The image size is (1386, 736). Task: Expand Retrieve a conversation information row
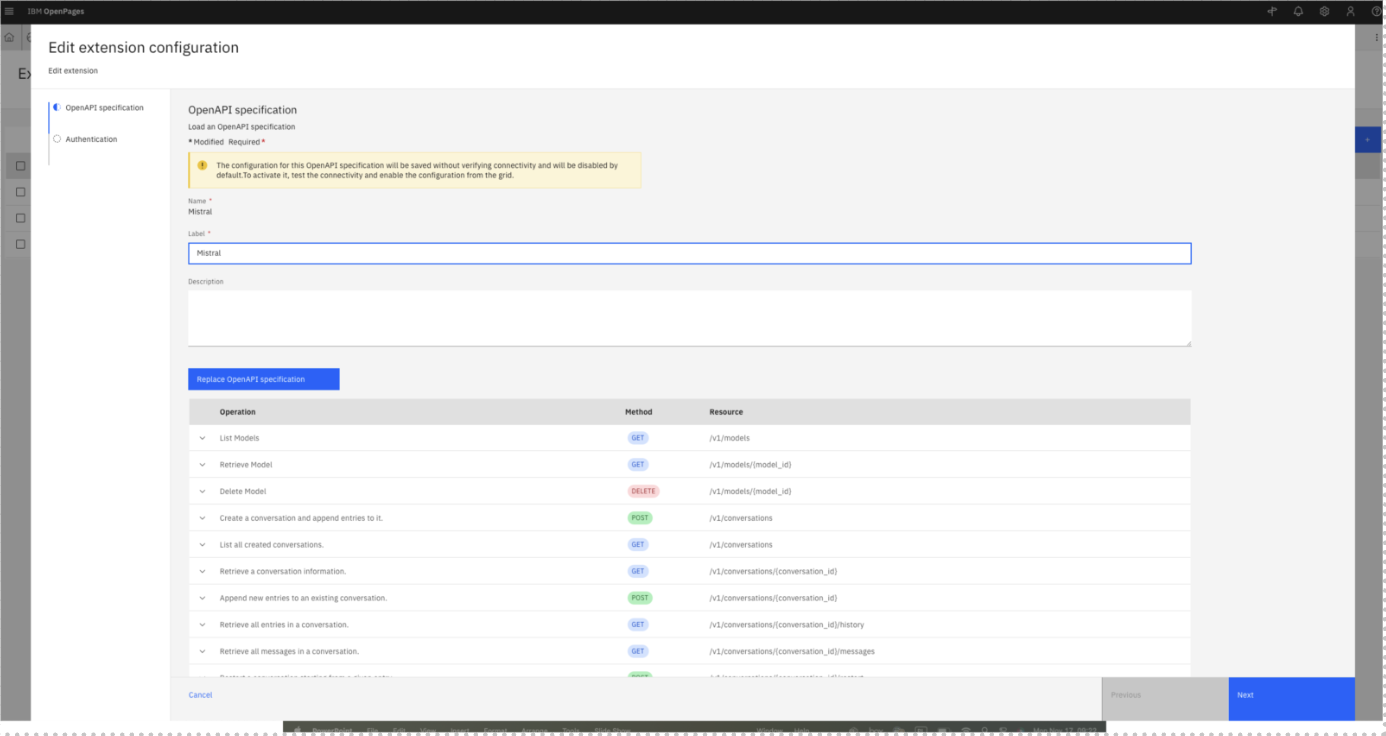(x=202, y=571)
